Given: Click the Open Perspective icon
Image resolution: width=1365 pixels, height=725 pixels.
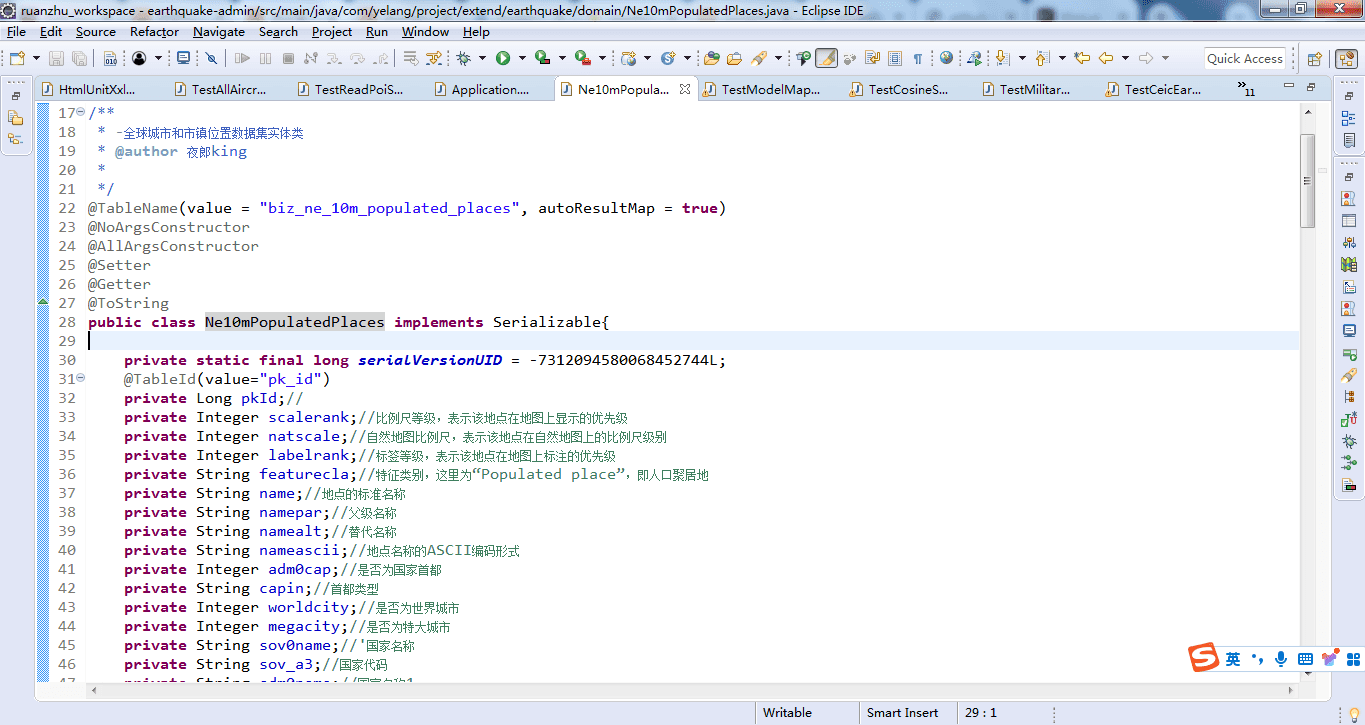Looking at the screenshot, I should tap(1315, 59).
